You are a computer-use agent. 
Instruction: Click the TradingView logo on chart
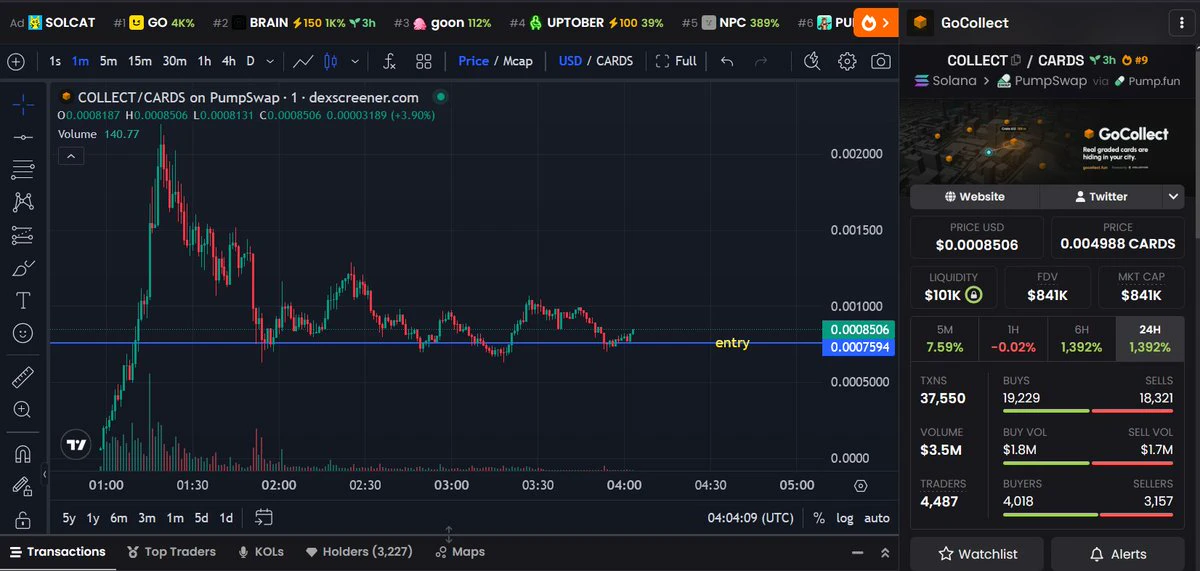[x=76, y=444]
